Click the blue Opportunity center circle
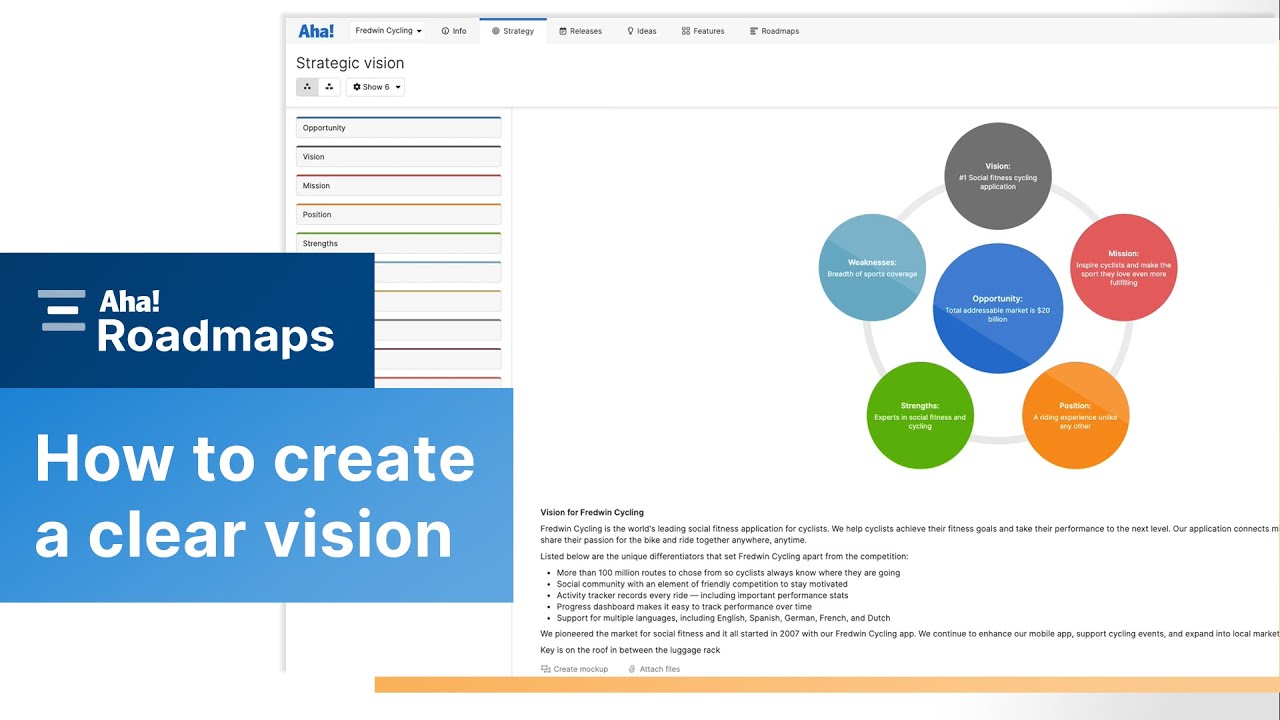Image resolution: width=1280 pixels, height=720 pixels. [998, 308]
